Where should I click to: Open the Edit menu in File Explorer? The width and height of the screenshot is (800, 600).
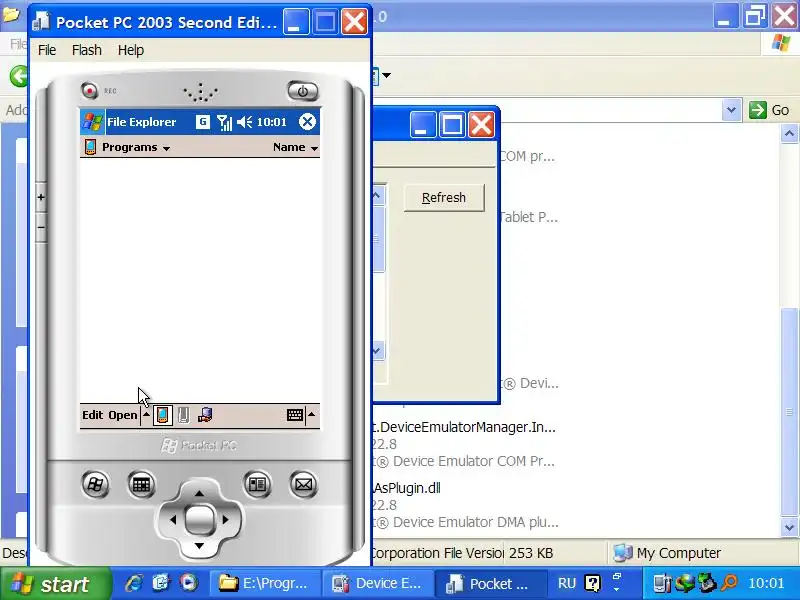click(93, 415)
